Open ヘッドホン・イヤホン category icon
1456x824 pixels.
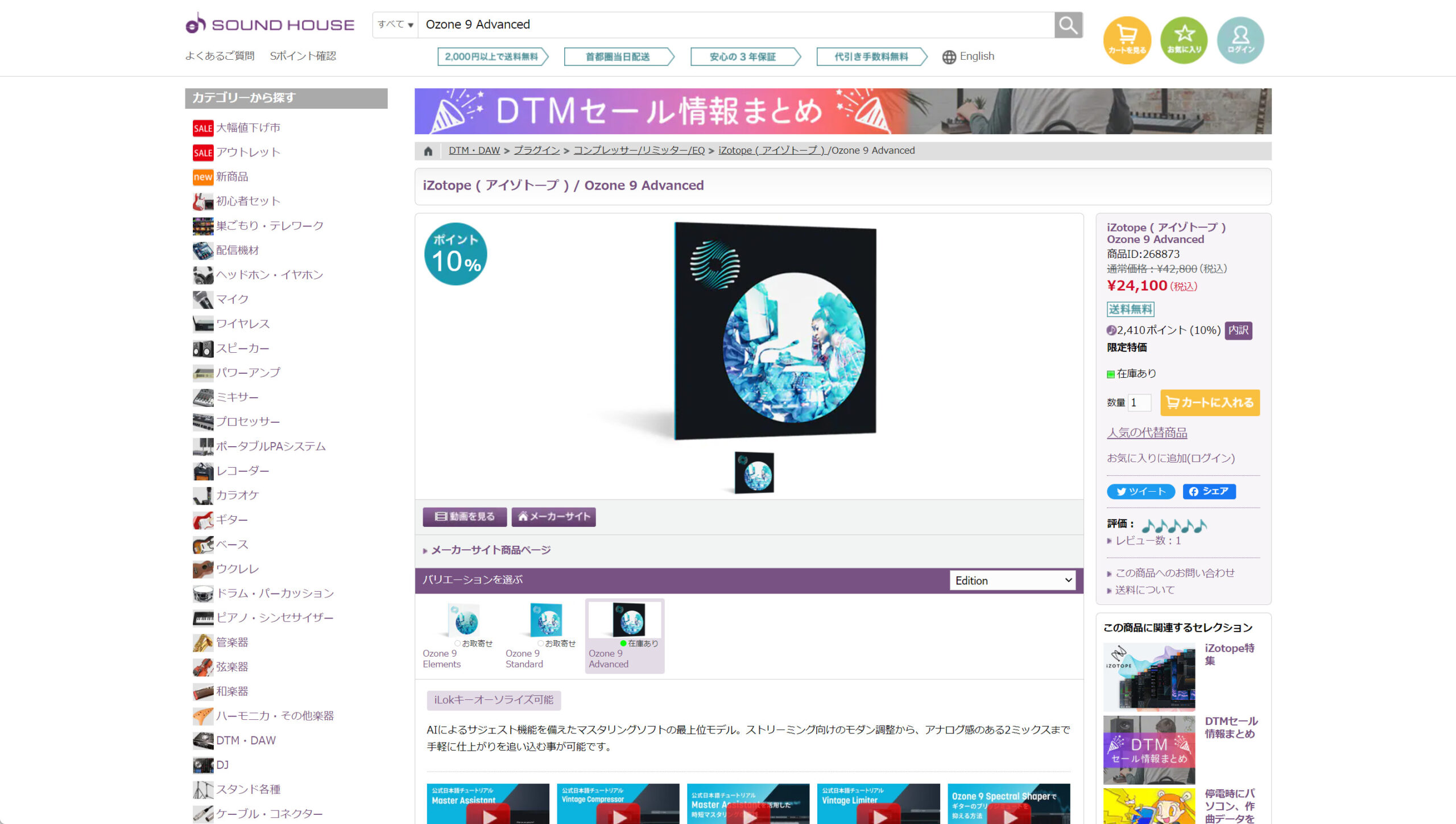(x=203, y=275)
